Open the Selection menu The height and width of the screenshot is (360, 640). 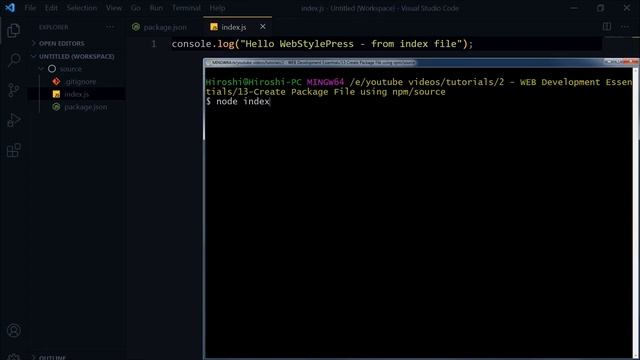[82, 8]
